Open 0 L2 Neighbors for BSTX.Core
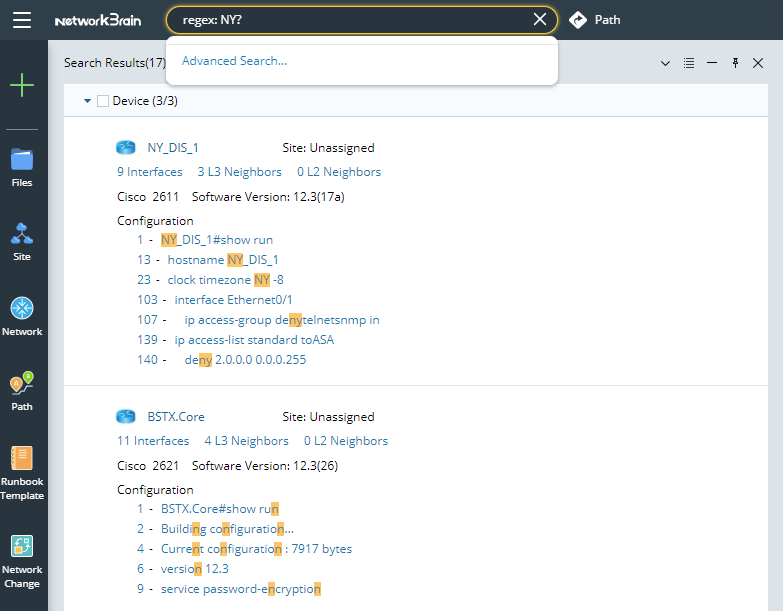 click(346, 441)
